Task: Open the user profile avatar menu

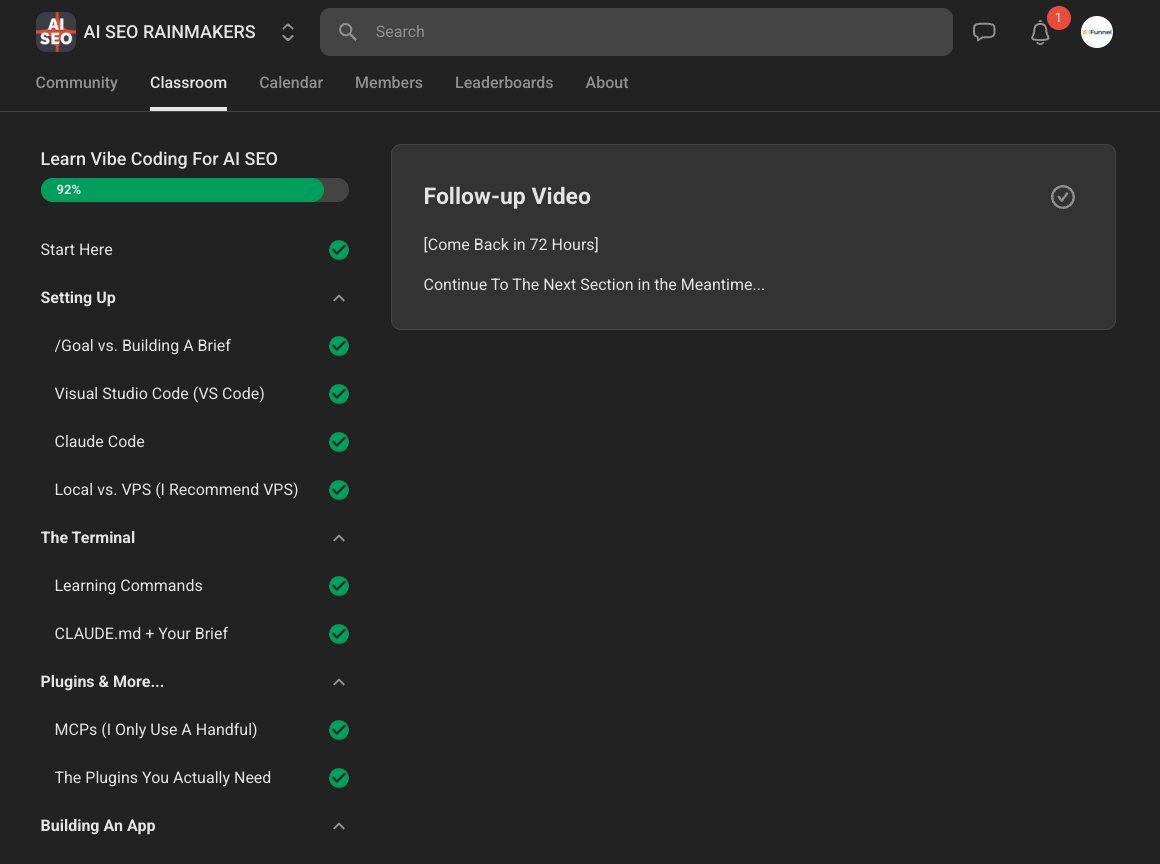Action: coord(1096,32)
